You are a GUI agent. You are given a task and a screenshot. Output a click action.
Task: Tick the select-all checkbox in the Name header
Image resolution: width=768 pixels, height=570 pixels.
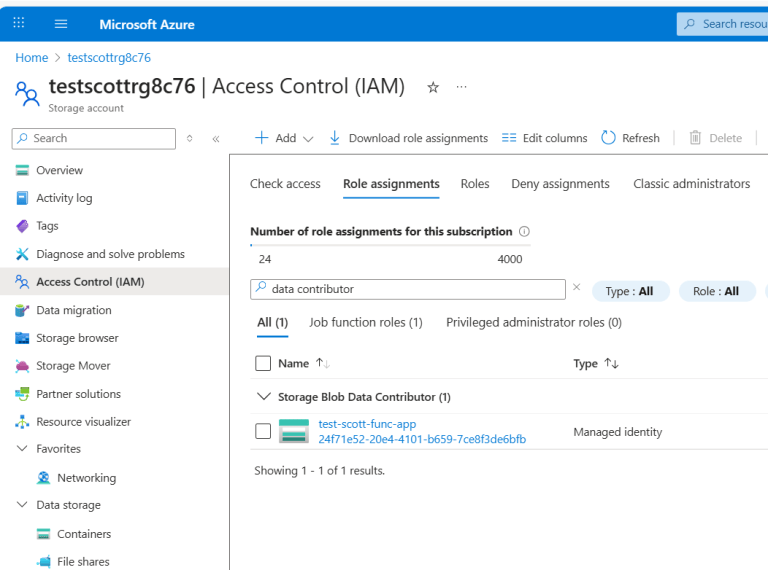click(x=263, y=363)
